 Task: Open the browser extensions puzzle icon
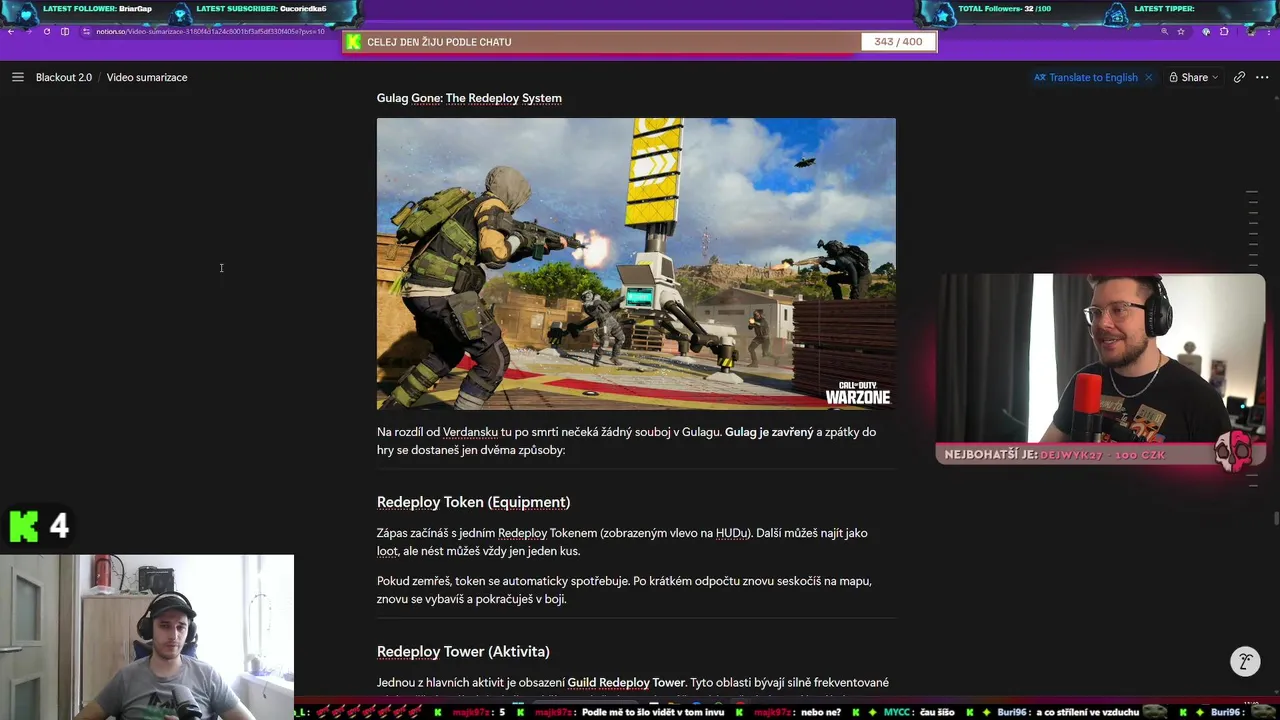[1224, 32]
